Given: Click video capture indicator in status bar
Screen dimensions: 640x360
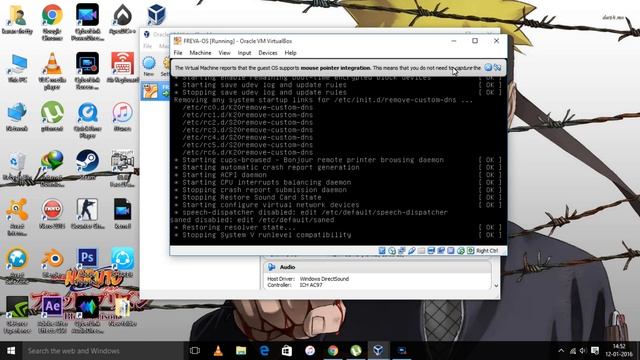Looking at the screenshot, I should [x=441, y=251].
